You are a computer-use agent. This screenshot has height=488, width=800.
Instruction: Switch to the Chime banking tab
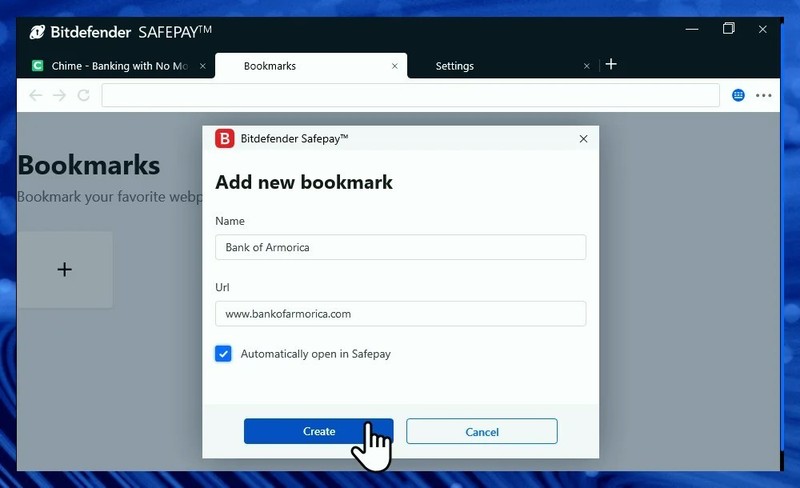coord(112,66)
